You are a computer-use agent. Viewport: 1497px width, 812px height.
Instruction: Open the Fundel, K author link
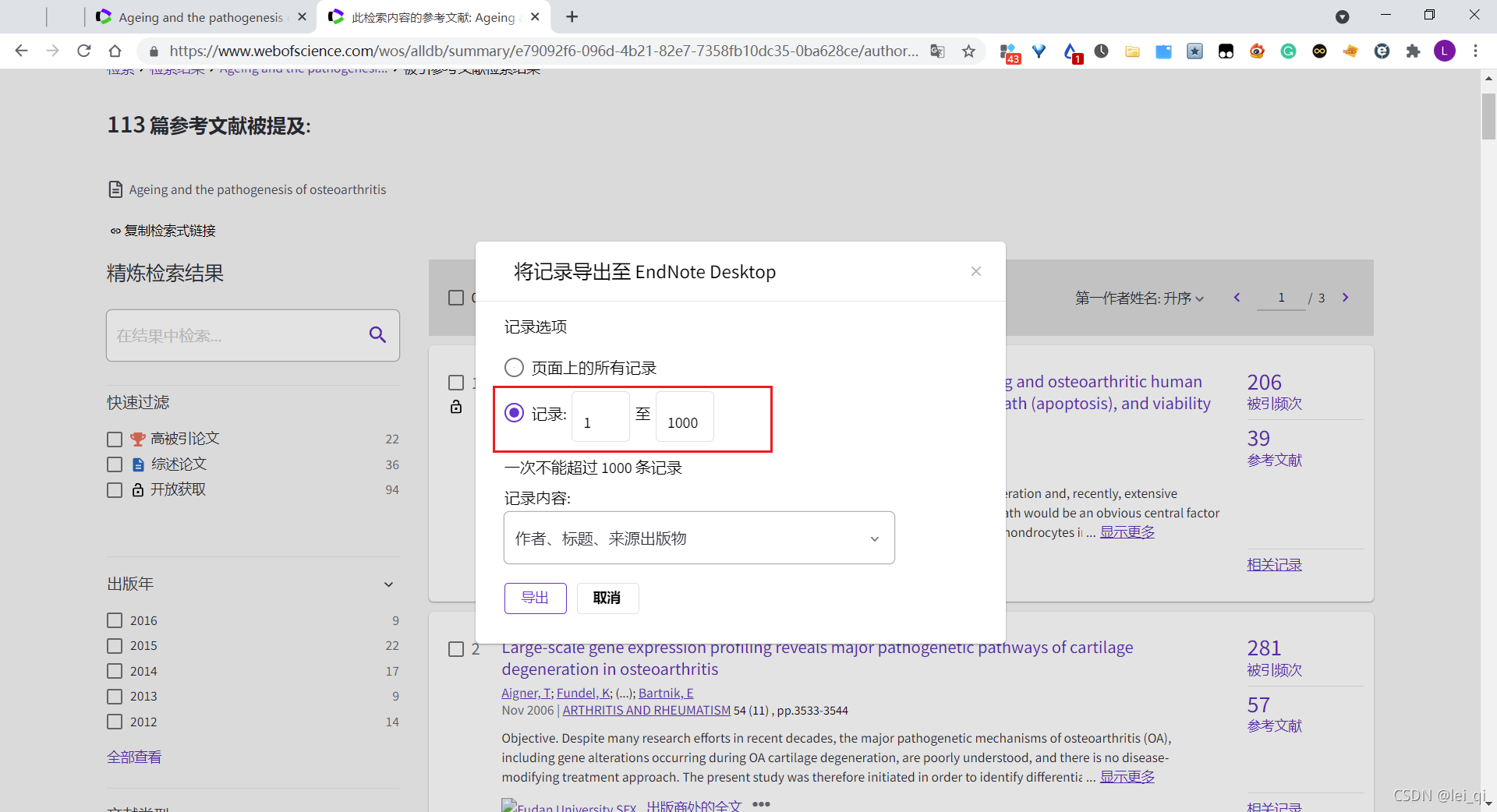582,693
